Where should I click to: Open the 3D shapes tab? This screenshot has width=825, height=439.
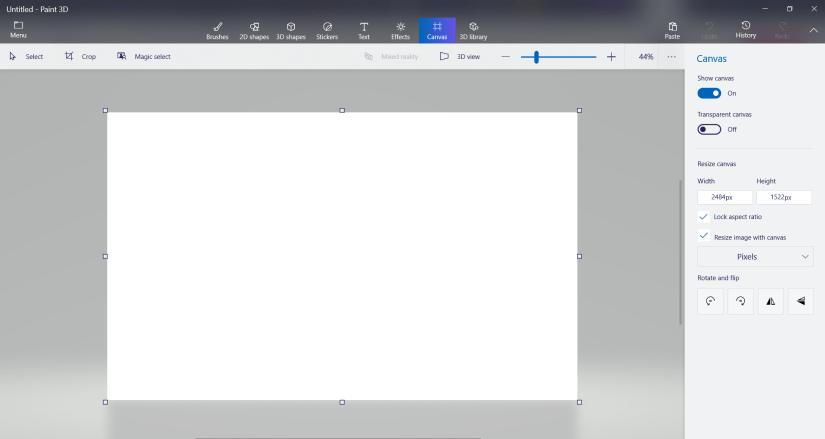(x=291, y=31)
